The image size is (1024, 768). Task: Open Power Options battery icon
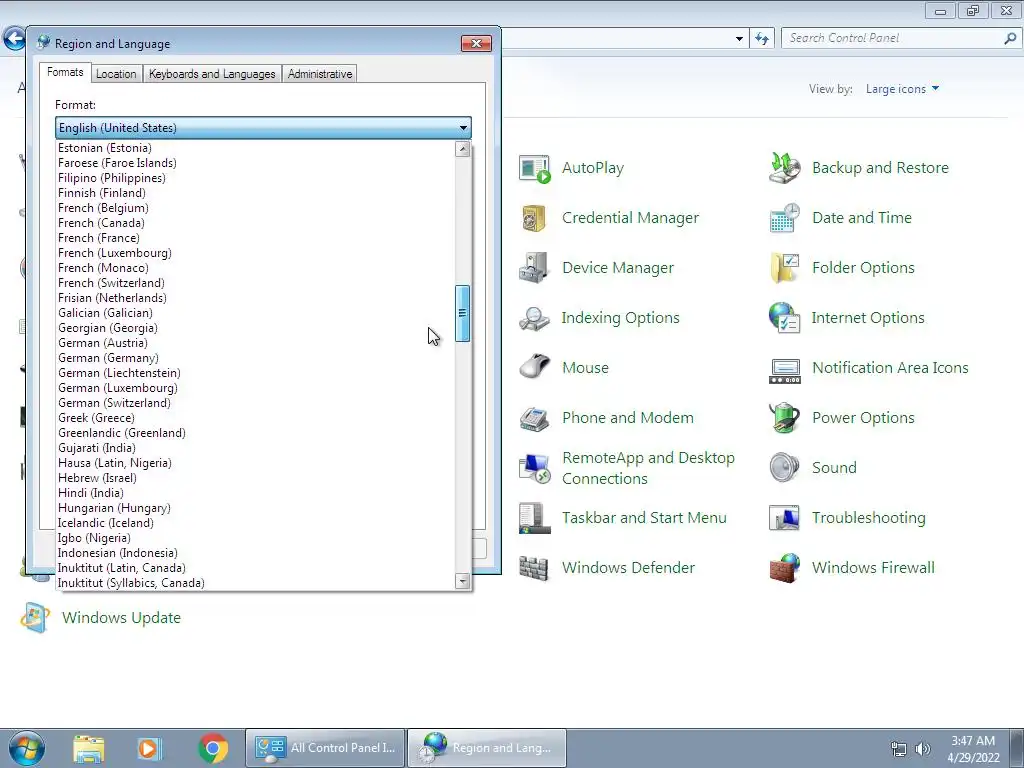coord(784,418)
